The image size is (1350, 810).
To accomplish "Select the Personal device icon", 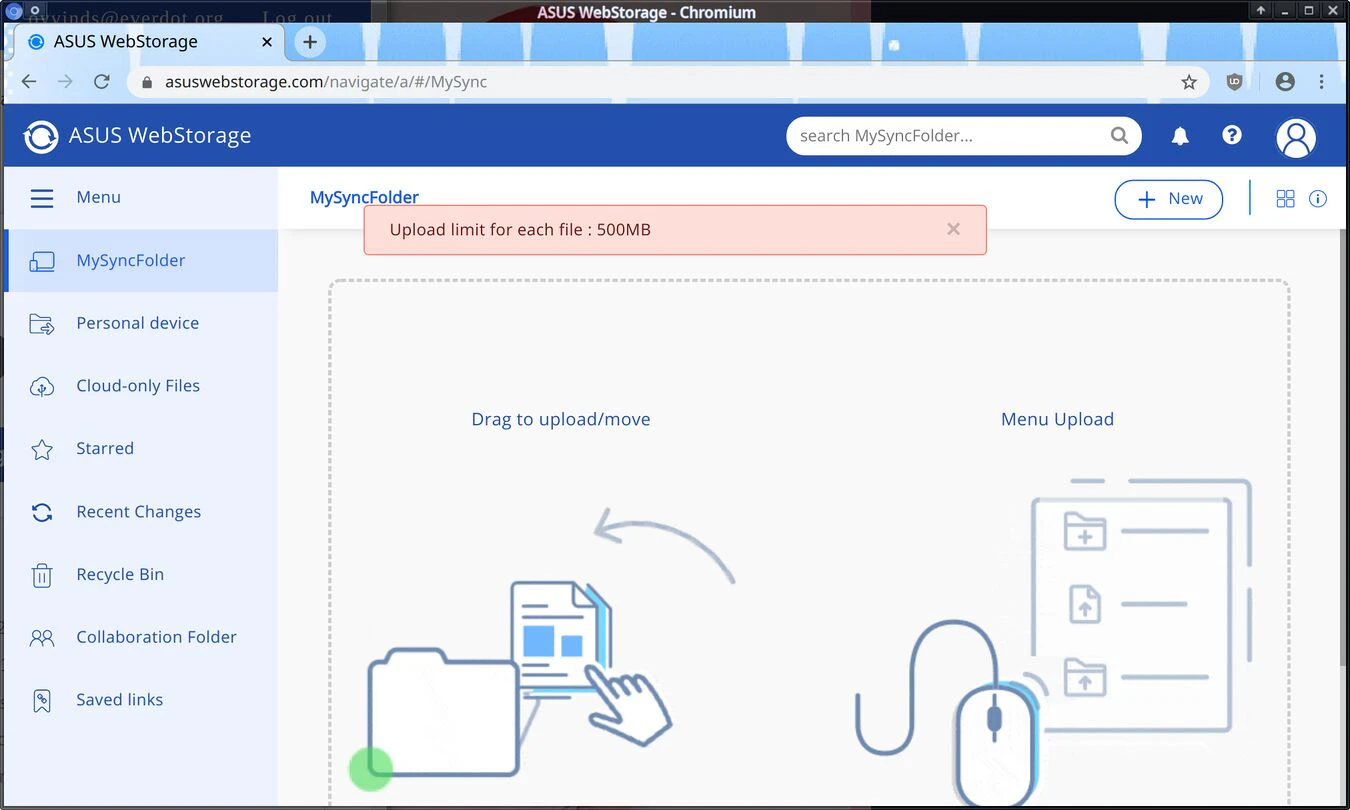I will coord(41,322).
